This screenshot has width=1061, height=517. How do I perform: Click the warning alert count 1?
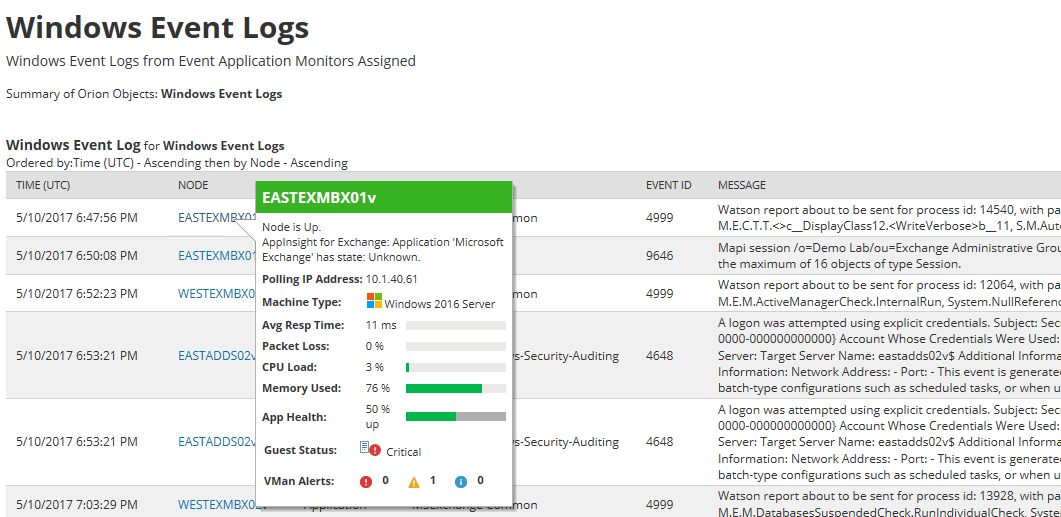coord(432,480)
